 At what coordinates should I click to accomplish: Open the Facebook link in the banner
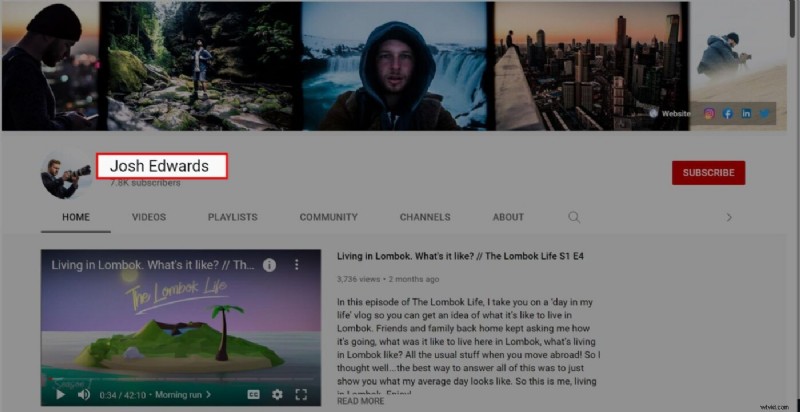pyautogui.click(x=728, y=114)
